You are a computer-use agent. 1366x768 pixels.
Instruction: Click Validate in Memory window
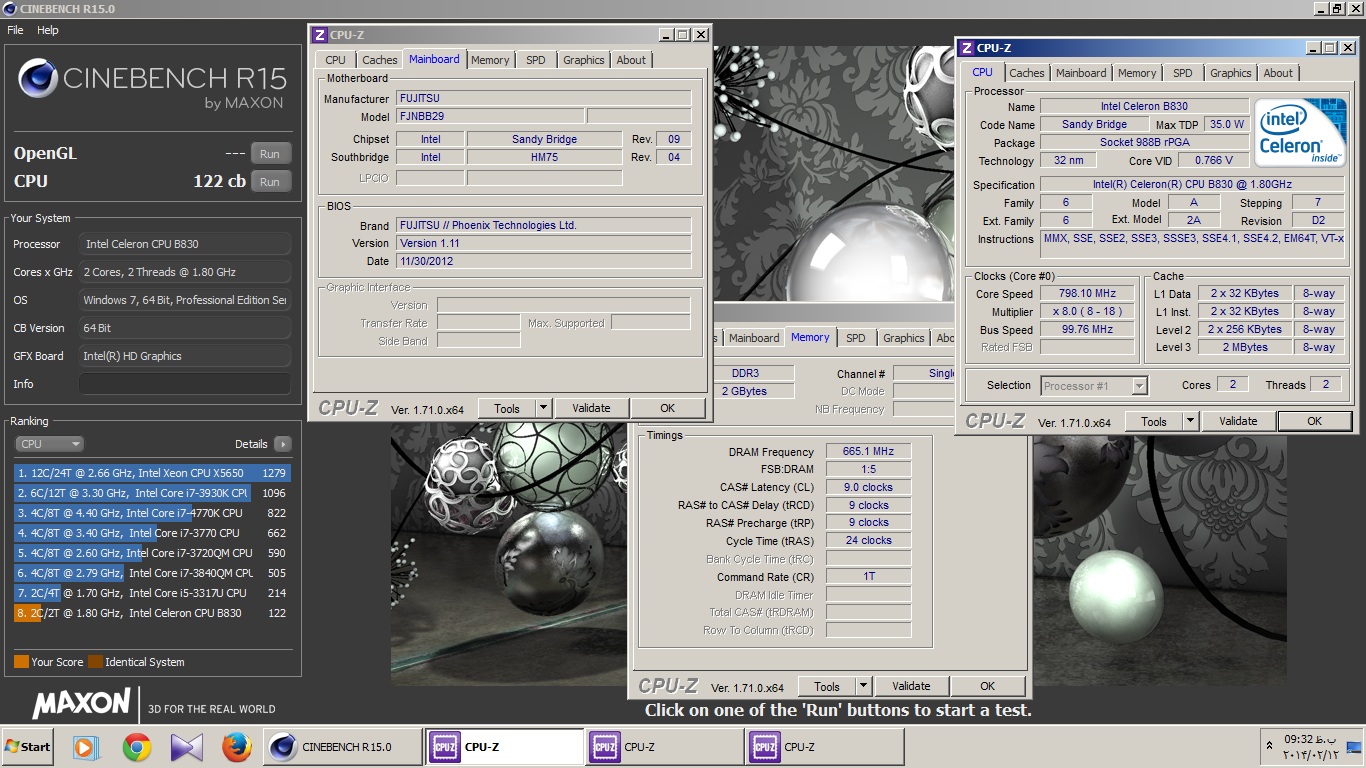pos(911,687)
